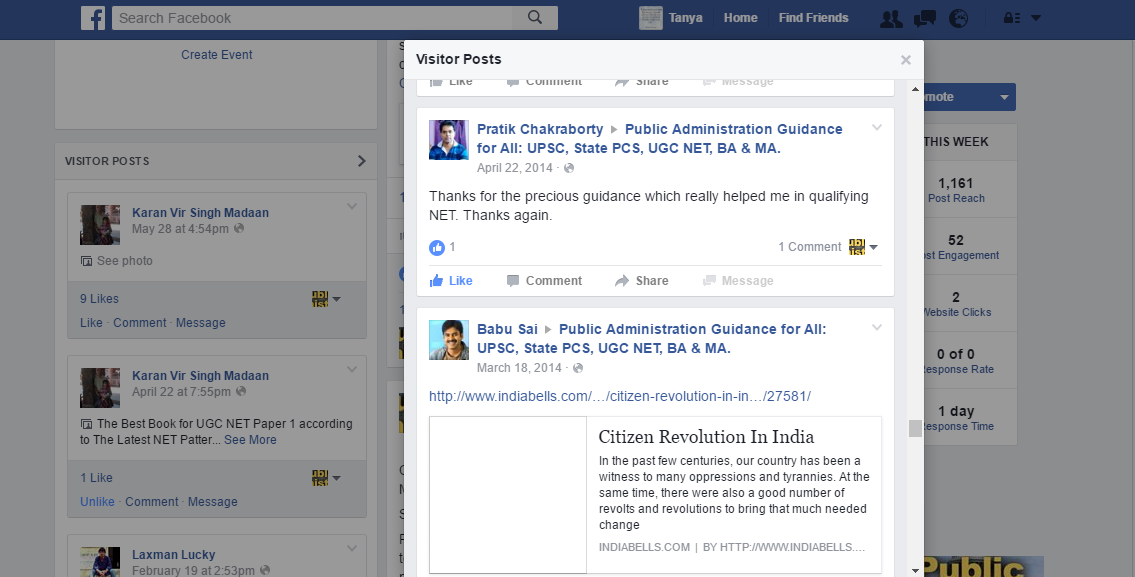This screenshot has height=577, width=1135.
Task: Click the April 22 at 7:55pm timestamp
Action: (181, 392)
